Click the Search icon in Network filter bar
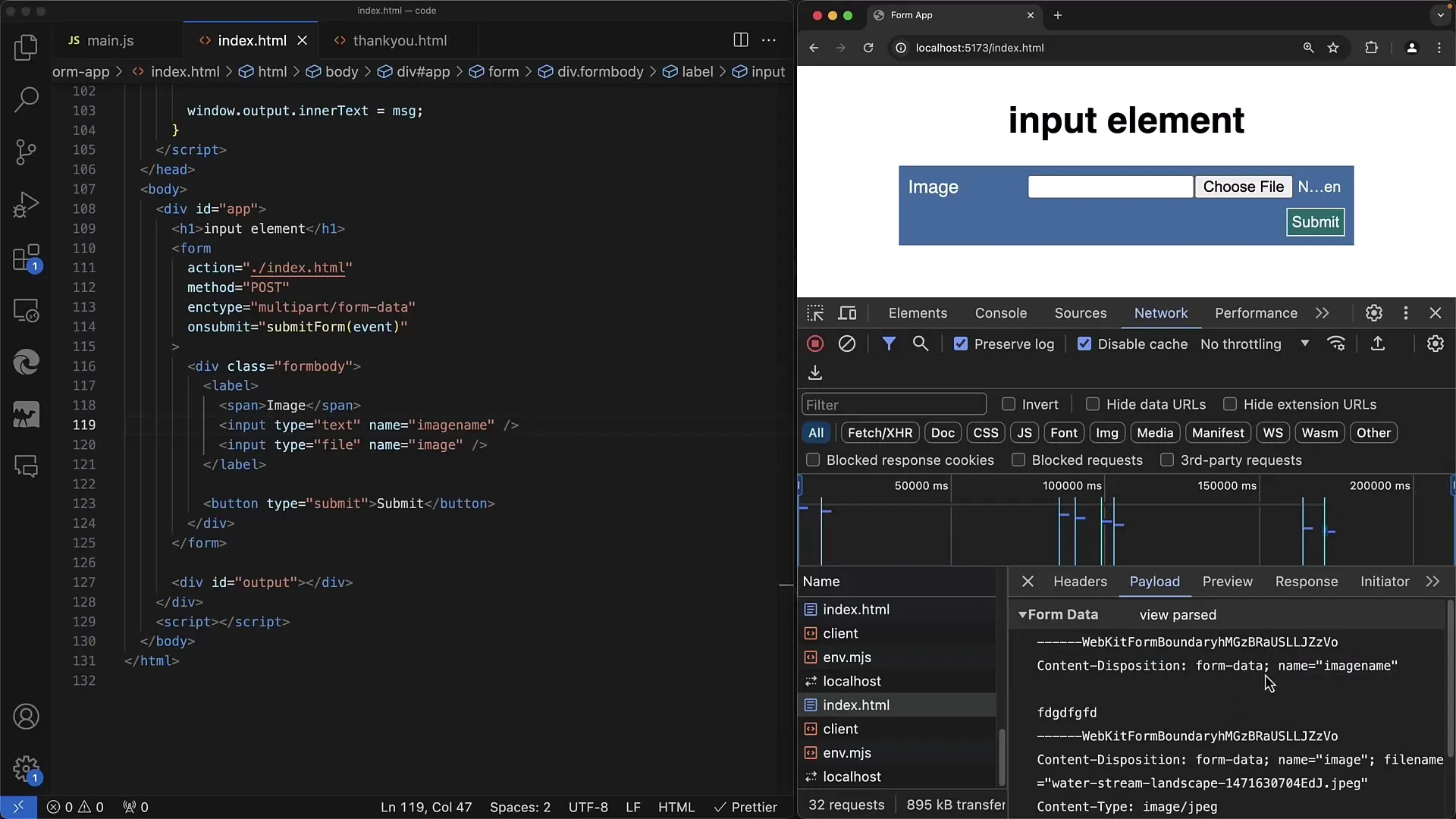The height and width of the screenshot is (819, 1456). 919,344
